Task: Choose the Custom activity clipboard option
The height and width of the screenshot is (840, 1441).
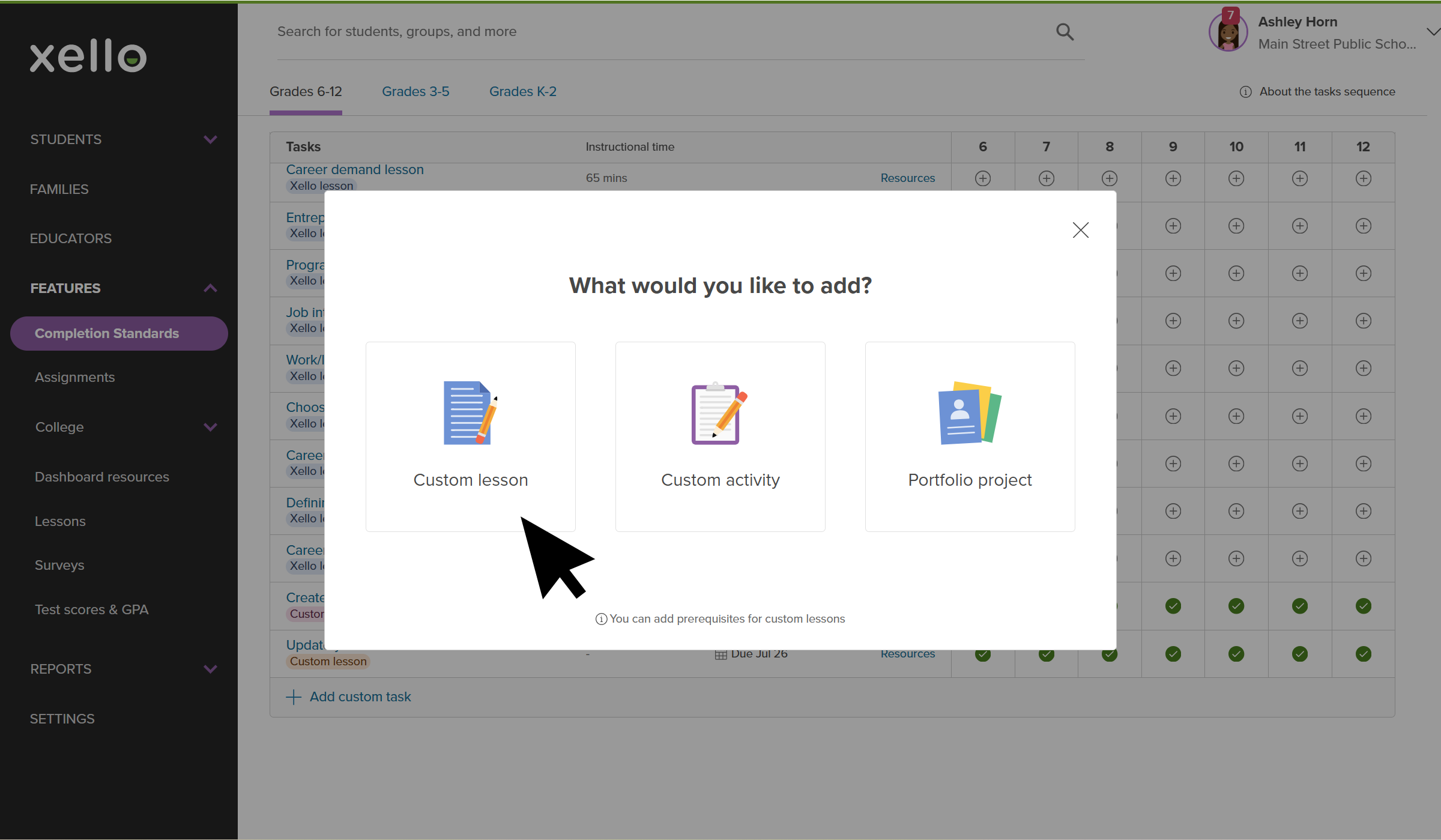Action: coord(720,437)
